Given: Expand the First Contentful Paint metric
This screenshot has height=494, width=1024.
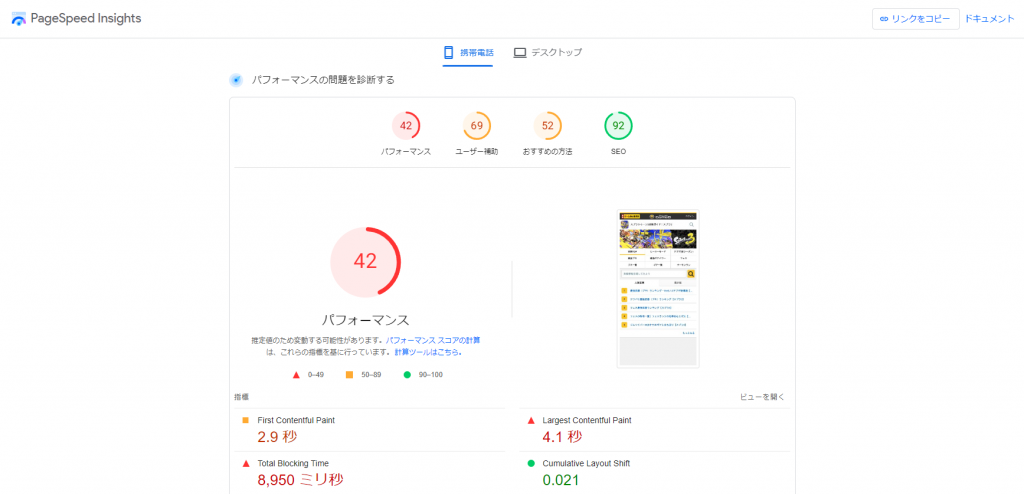Looking at the screenshot, I should click(x=296, y=420).
